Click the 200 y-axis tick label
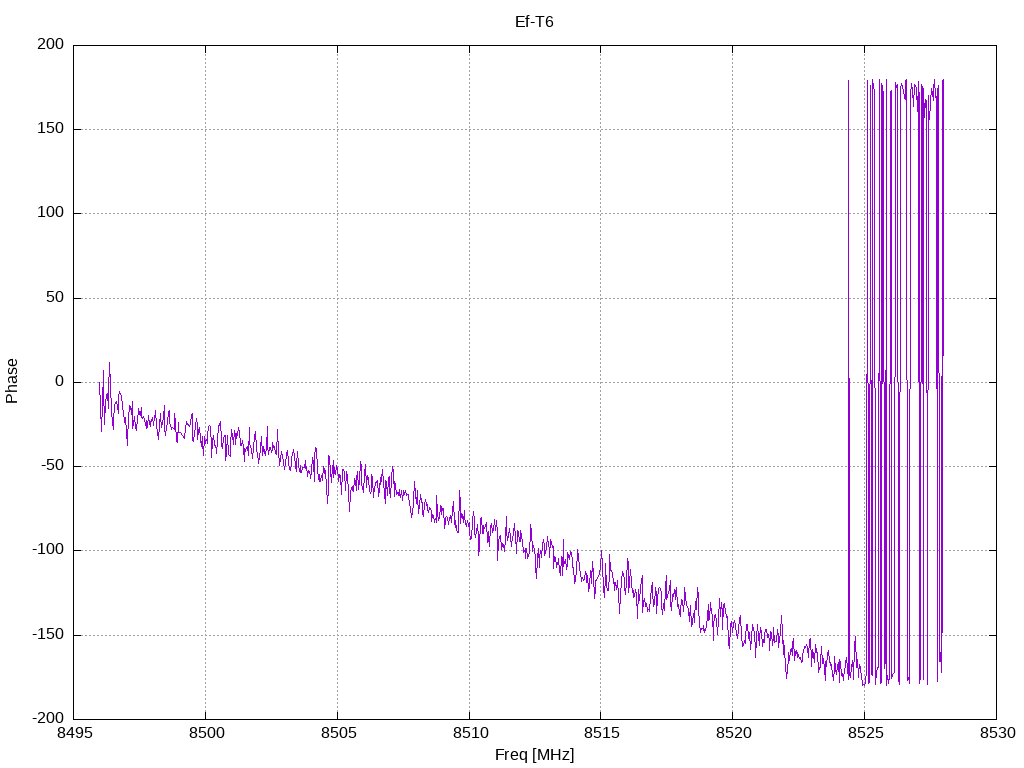1024x768 pixels. pos(50,44)
